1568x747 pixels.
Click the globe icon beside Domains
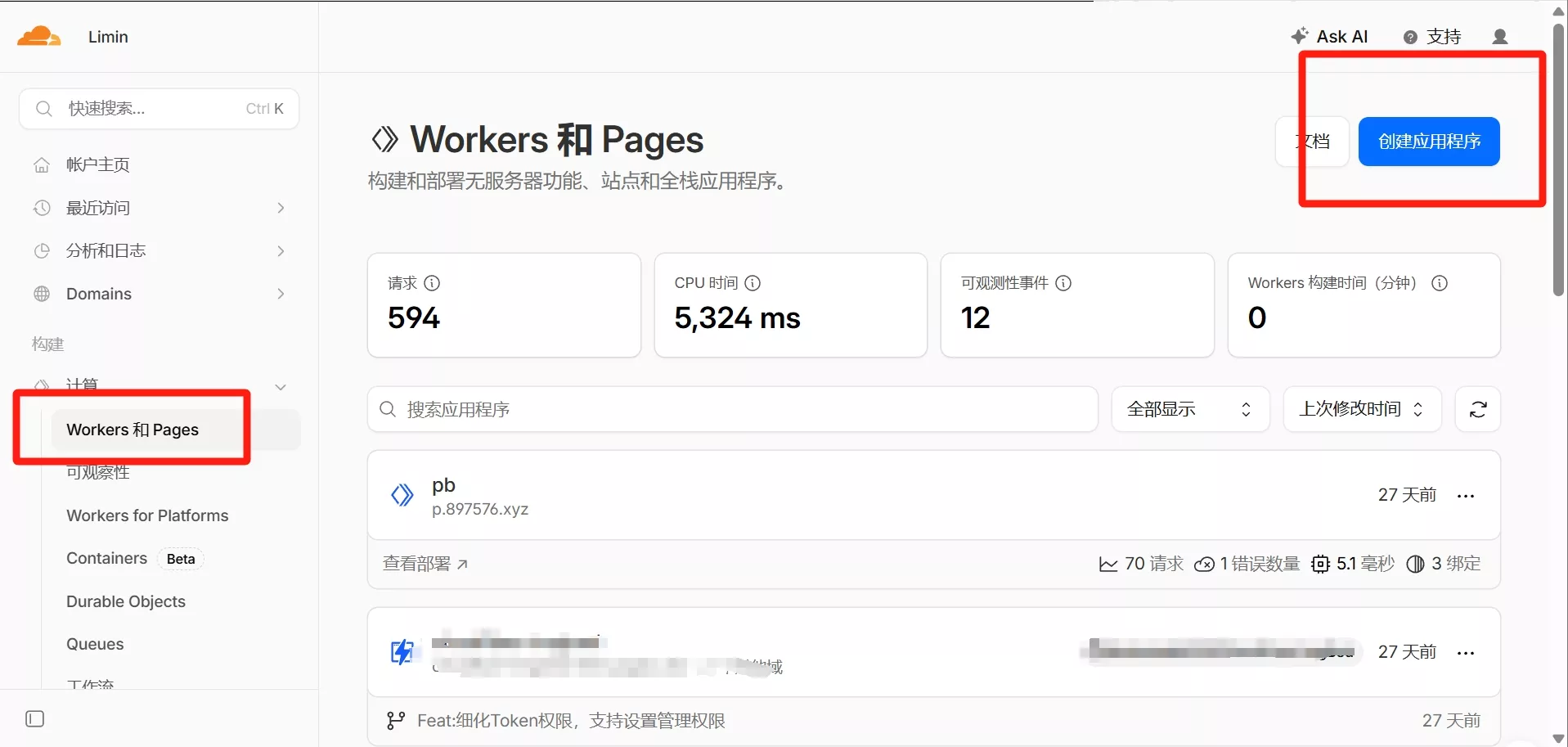click(42, 294)
